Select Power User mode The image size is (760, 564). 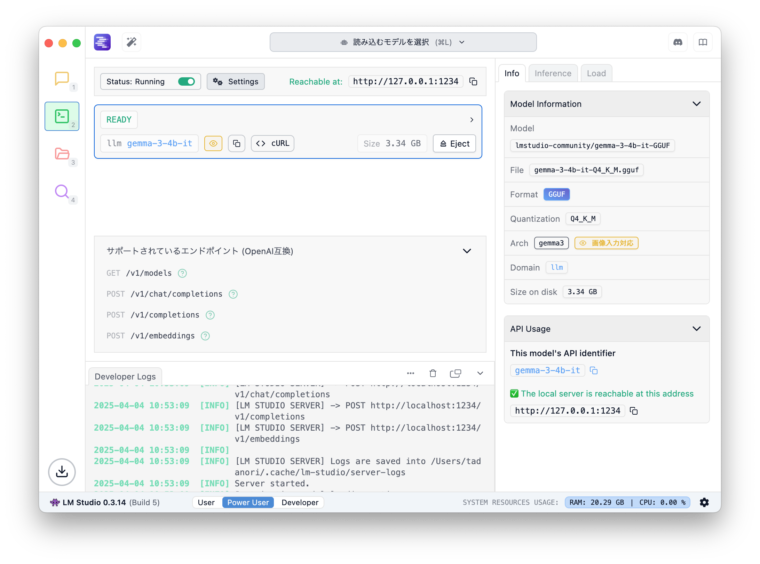pos(248,502)
